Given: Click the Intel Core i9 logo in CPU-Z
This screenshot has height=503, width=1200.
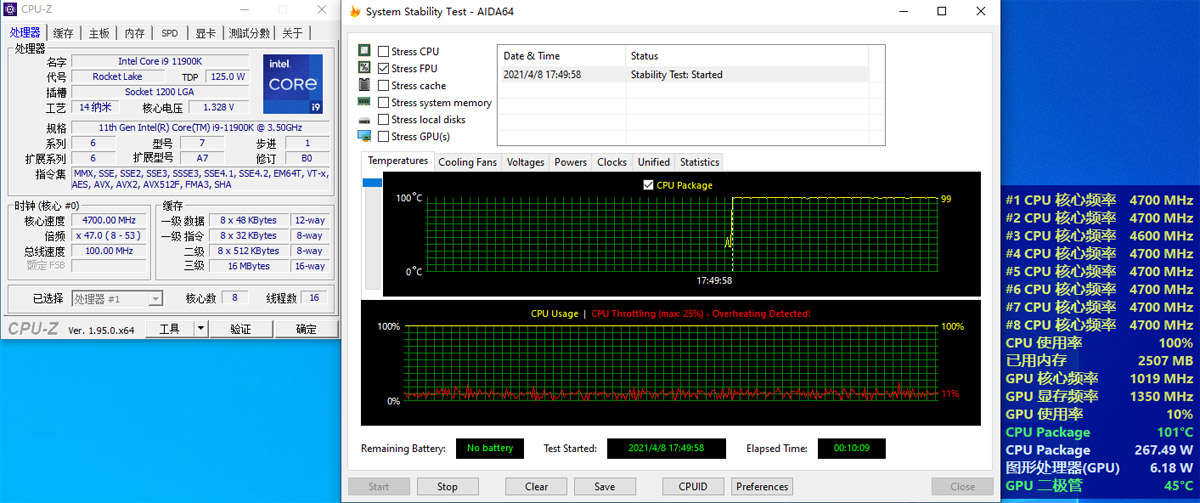Looking at the screenshot, I should [294, 84].
